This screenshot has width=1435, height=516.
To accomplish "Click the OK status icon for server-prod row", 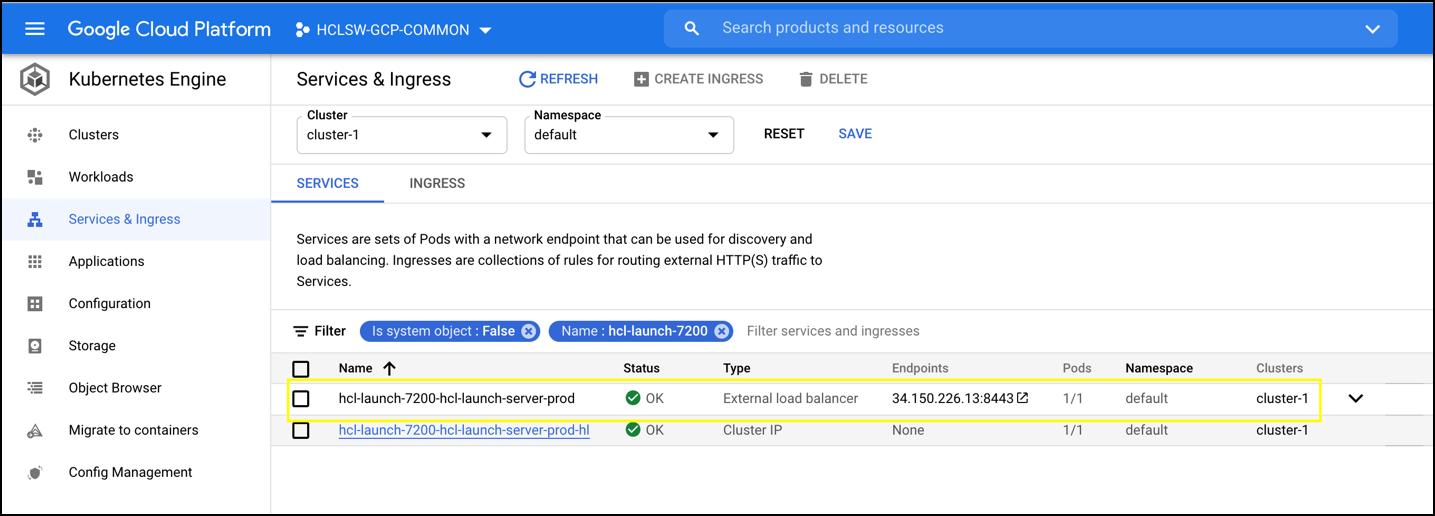I will (633, 398).
